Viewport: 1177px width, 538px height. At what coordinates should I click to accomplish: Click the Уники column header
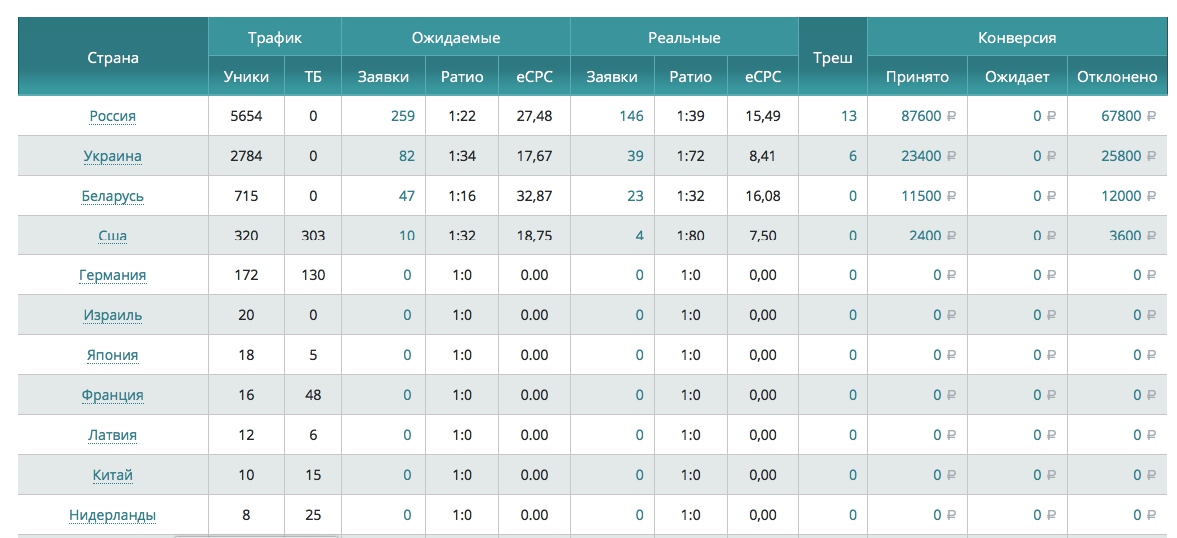click(246, 77)
